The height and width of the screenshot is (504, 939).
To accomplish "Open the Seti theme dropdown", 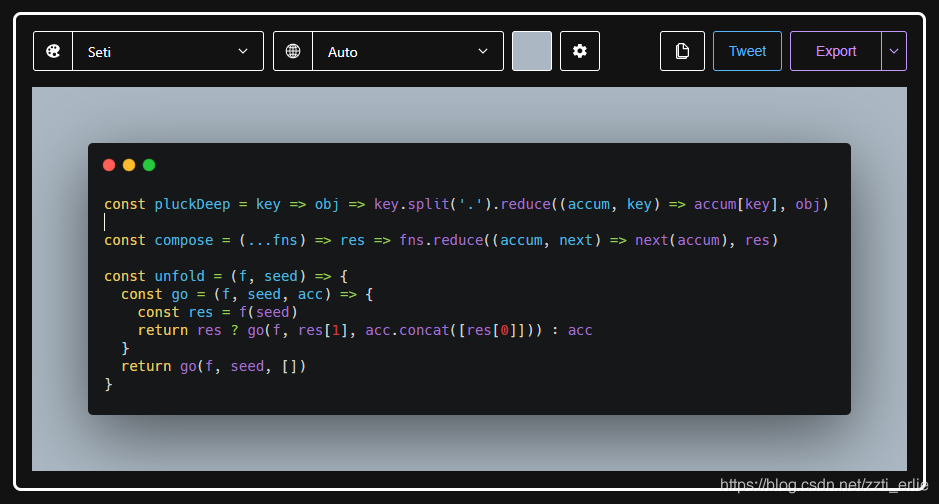I will 167,51.
